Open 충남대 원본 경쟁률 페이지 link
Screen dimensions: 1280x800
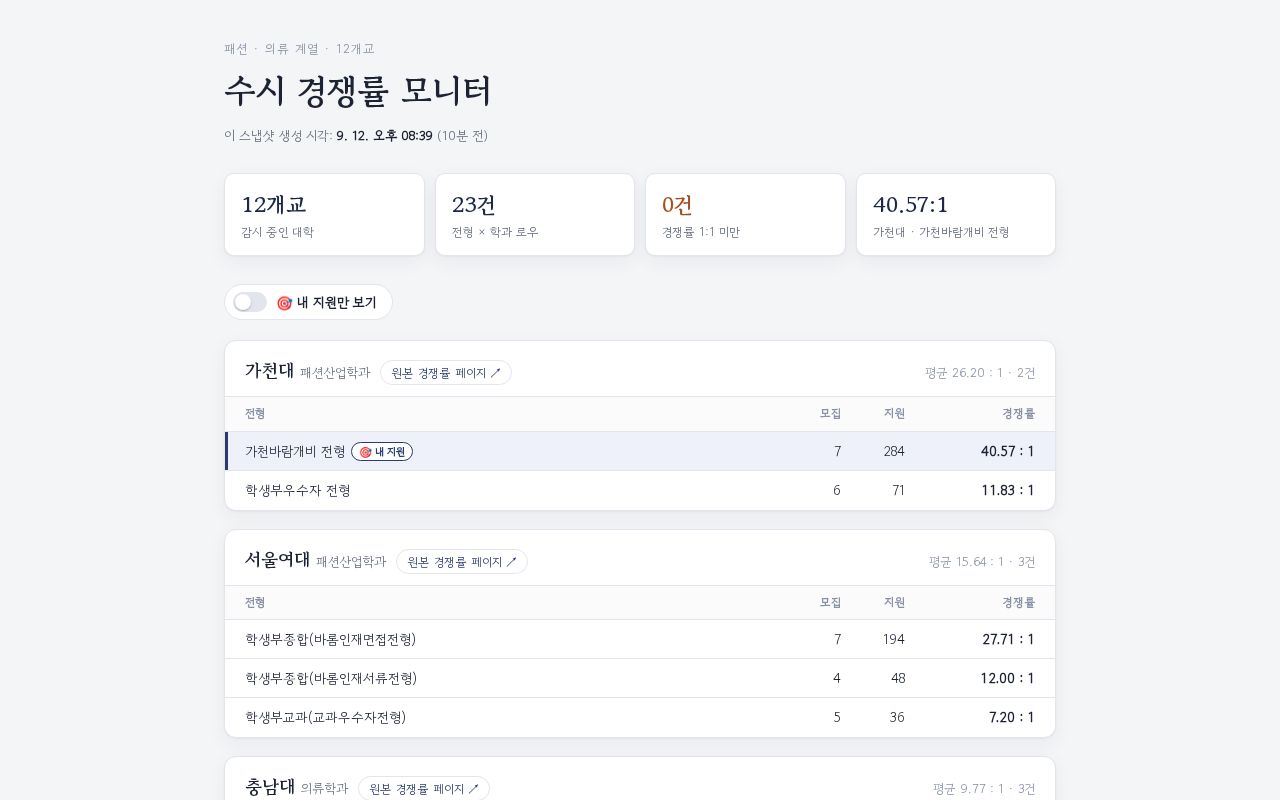coord(424,788)
